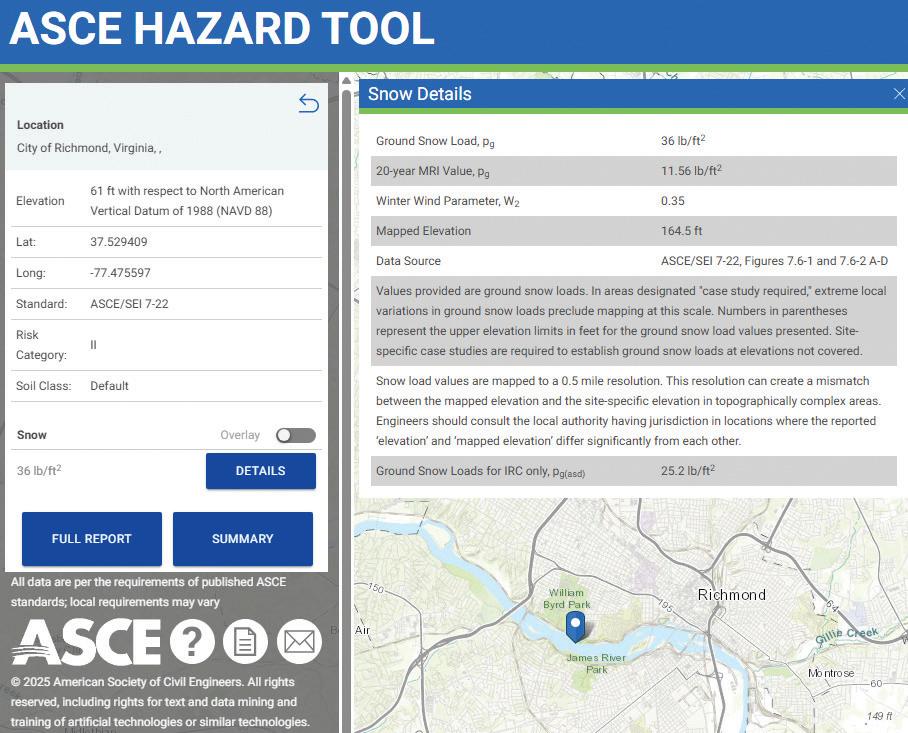Click the side panel vertical scrollbar
908x733 pixels.
pos(346,405)
